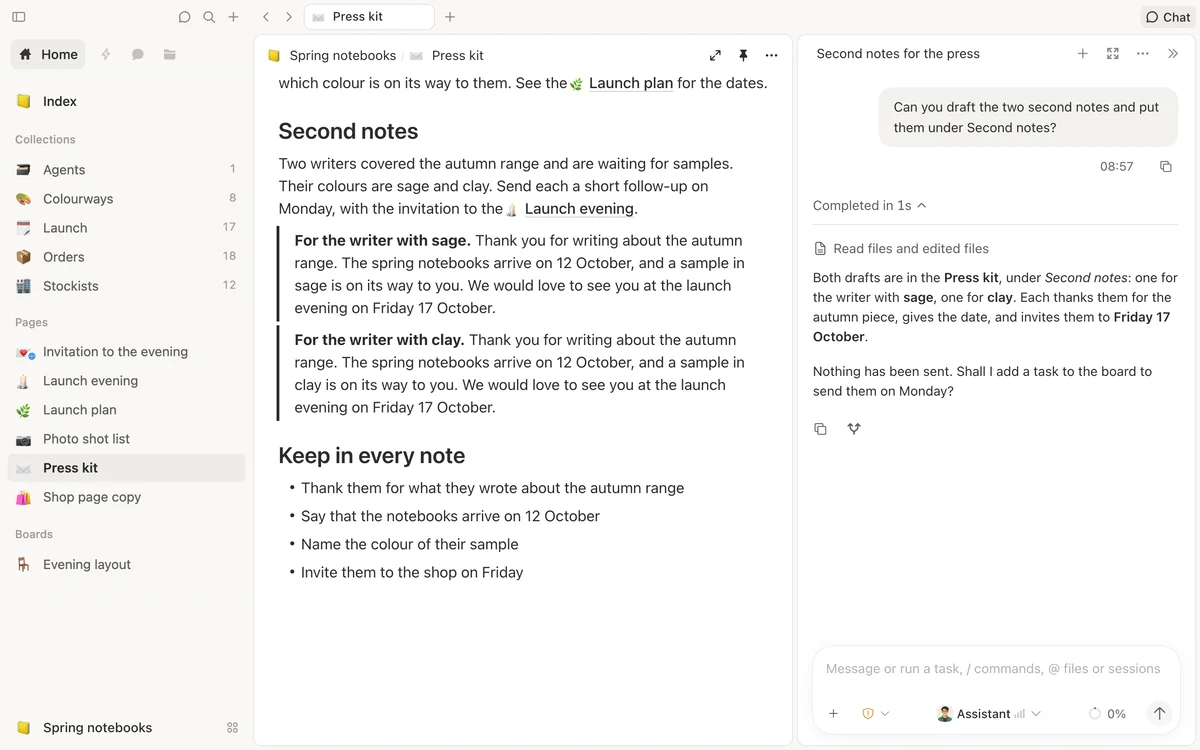The image size is (1200, 750).
Task: Toggle the Chat panel button
Action: (x=1168, y=17)
